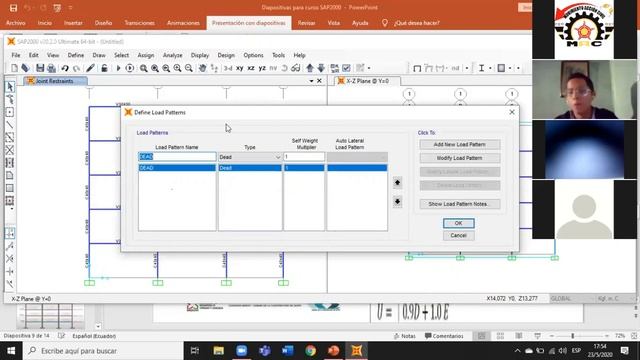Click the Perspective Toggle glasses icon

pos(296,68)
